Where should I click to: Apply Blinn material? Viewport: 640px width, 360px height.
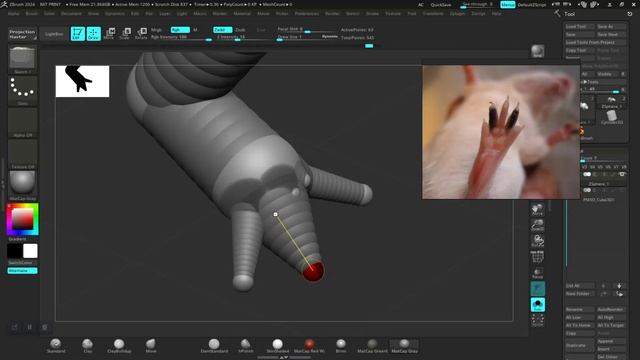341,345
